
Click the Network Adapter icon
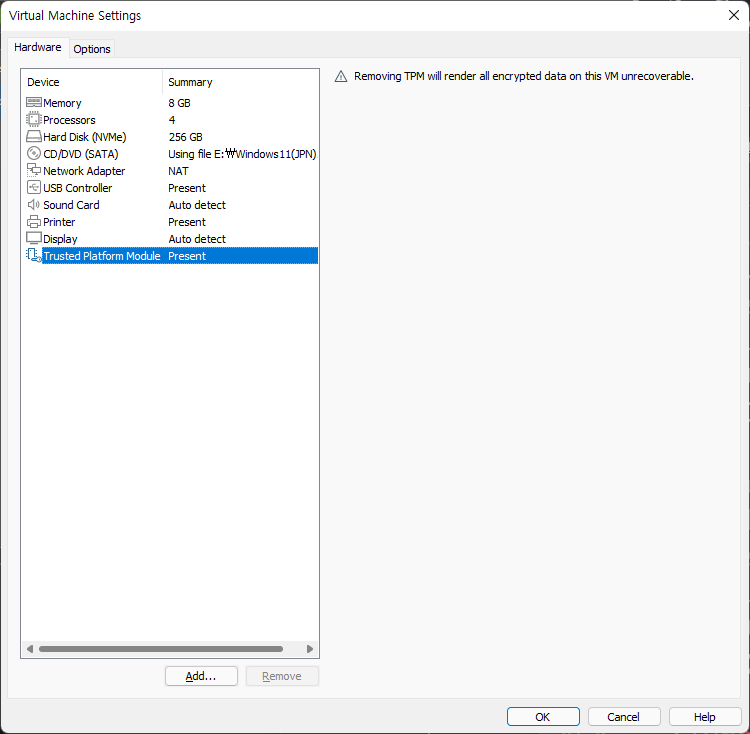click(33, 170)
